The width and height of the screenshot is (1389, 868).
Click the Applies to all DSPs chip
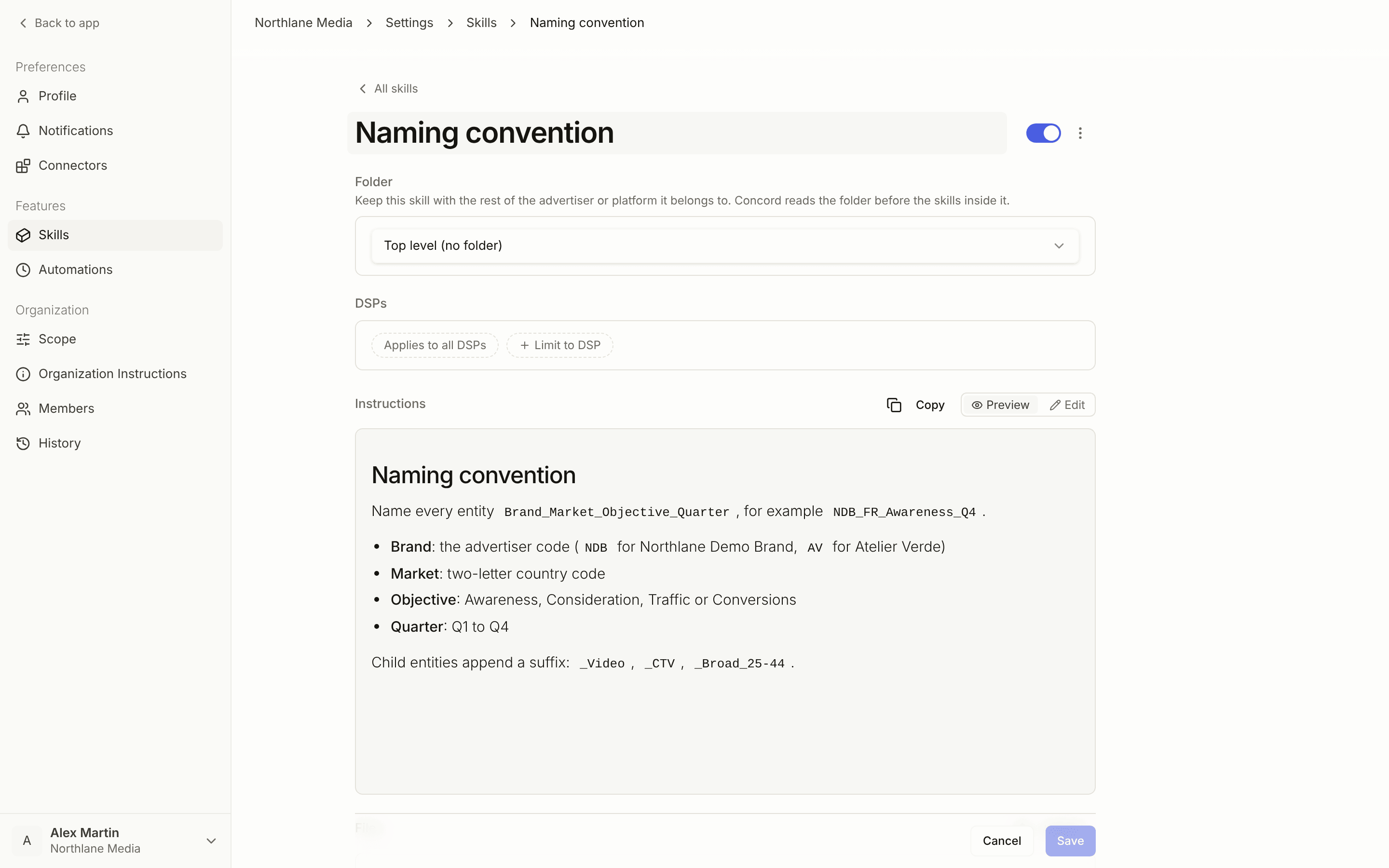[435, 345]
